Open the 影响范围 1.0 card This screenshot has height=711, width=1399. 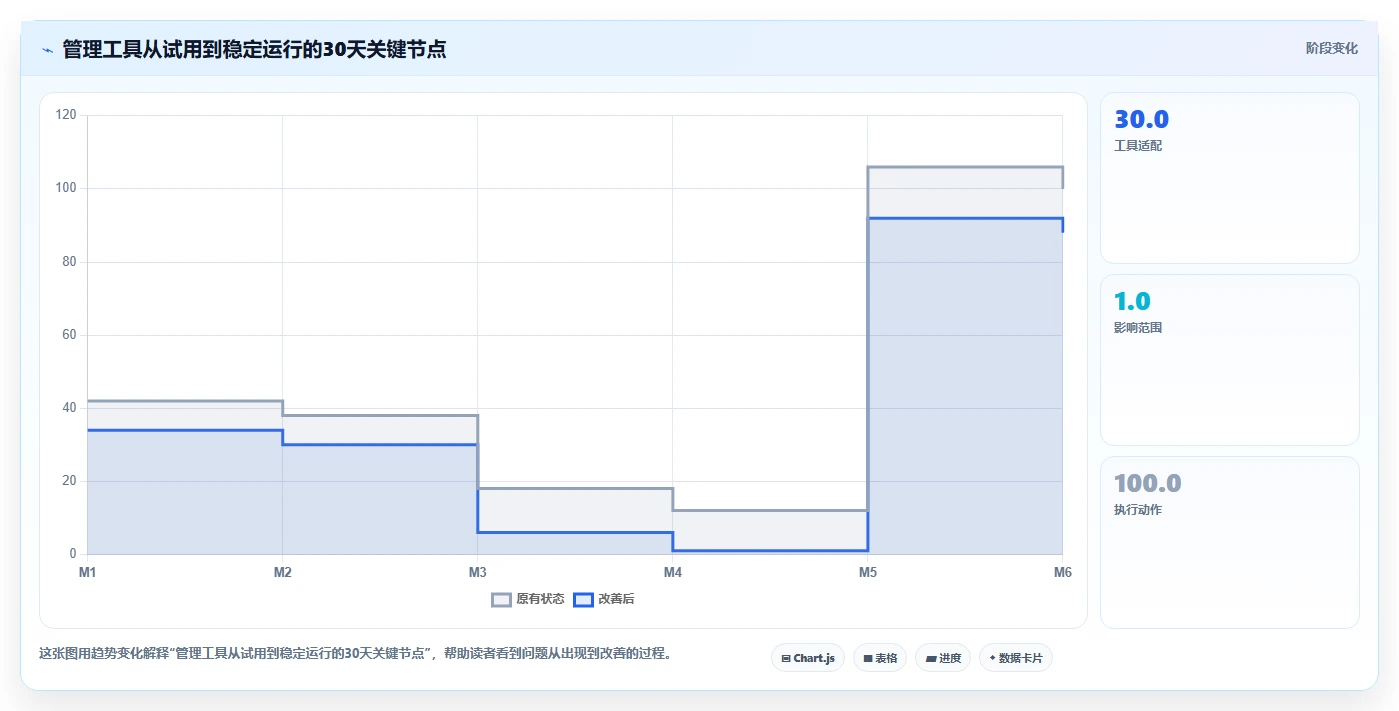click(x=1229, y=360)
